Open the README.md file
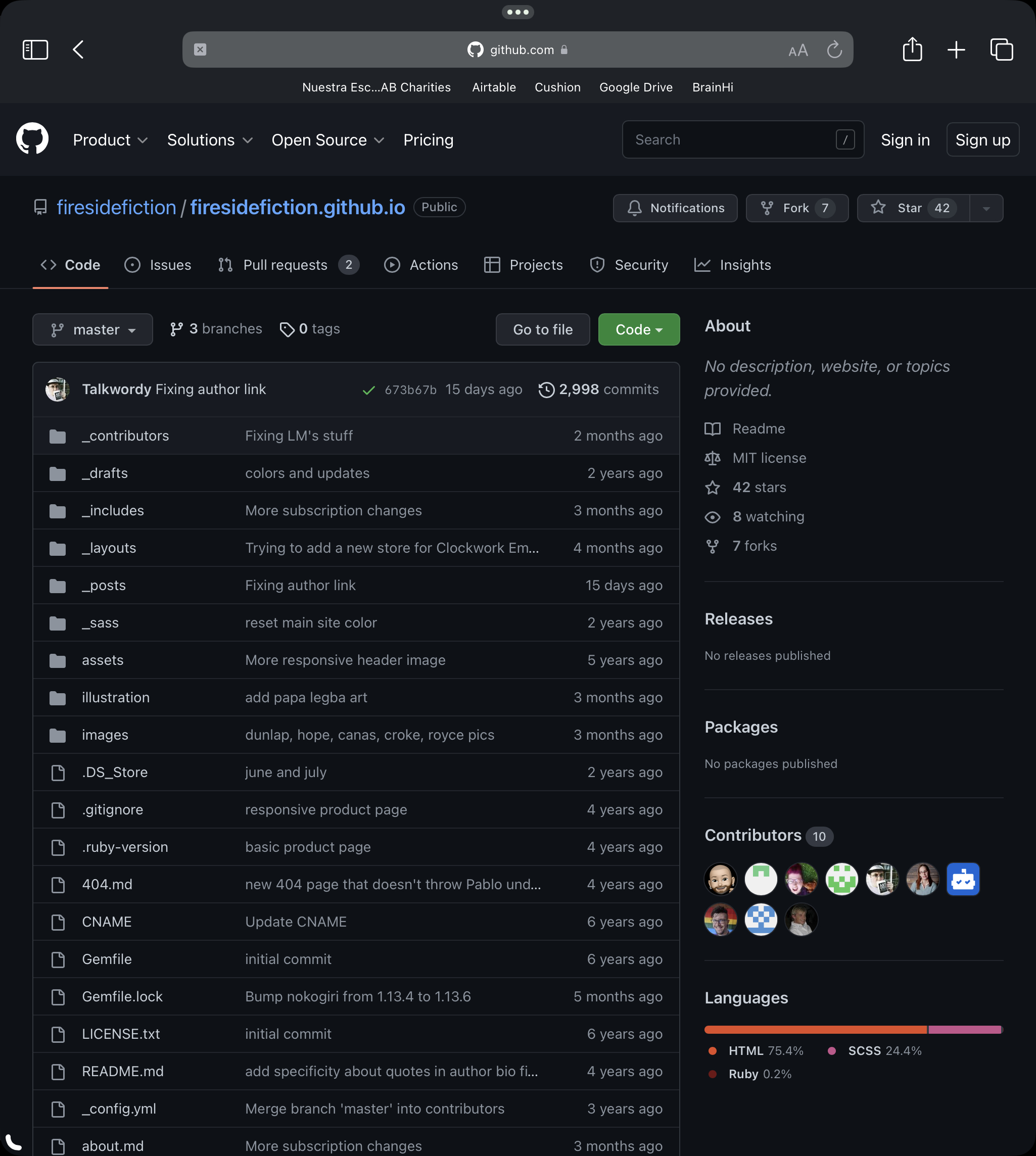This screenshot has height=1156, width=1036. click(122, 1072)
